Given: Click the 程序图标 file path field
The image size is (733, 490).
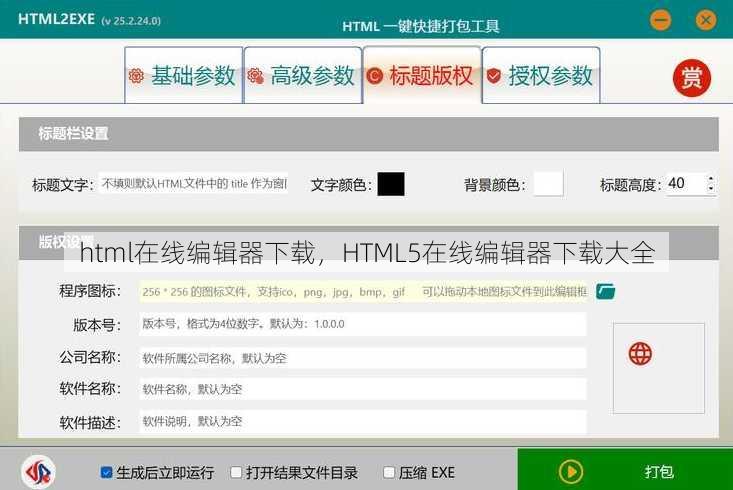Looking at the screenshot, I should [x=363, y=292].
